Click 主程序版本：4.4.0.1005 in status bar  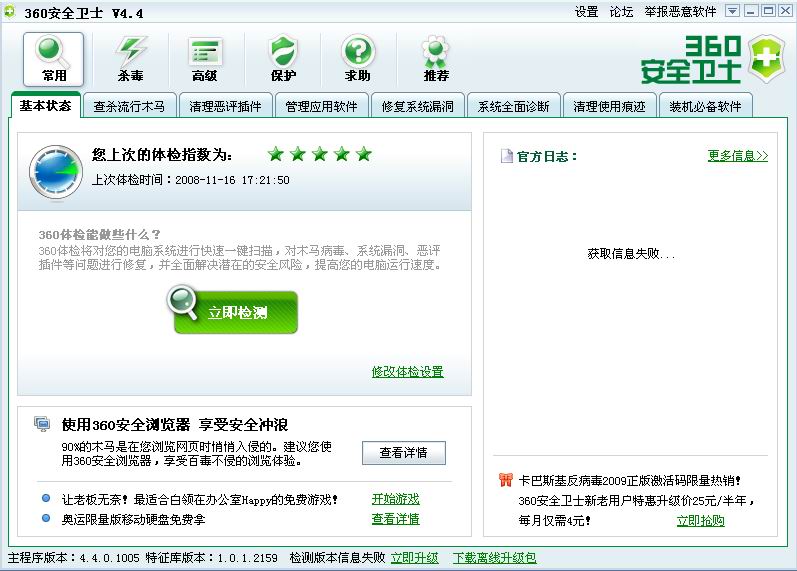coord(74,558)
